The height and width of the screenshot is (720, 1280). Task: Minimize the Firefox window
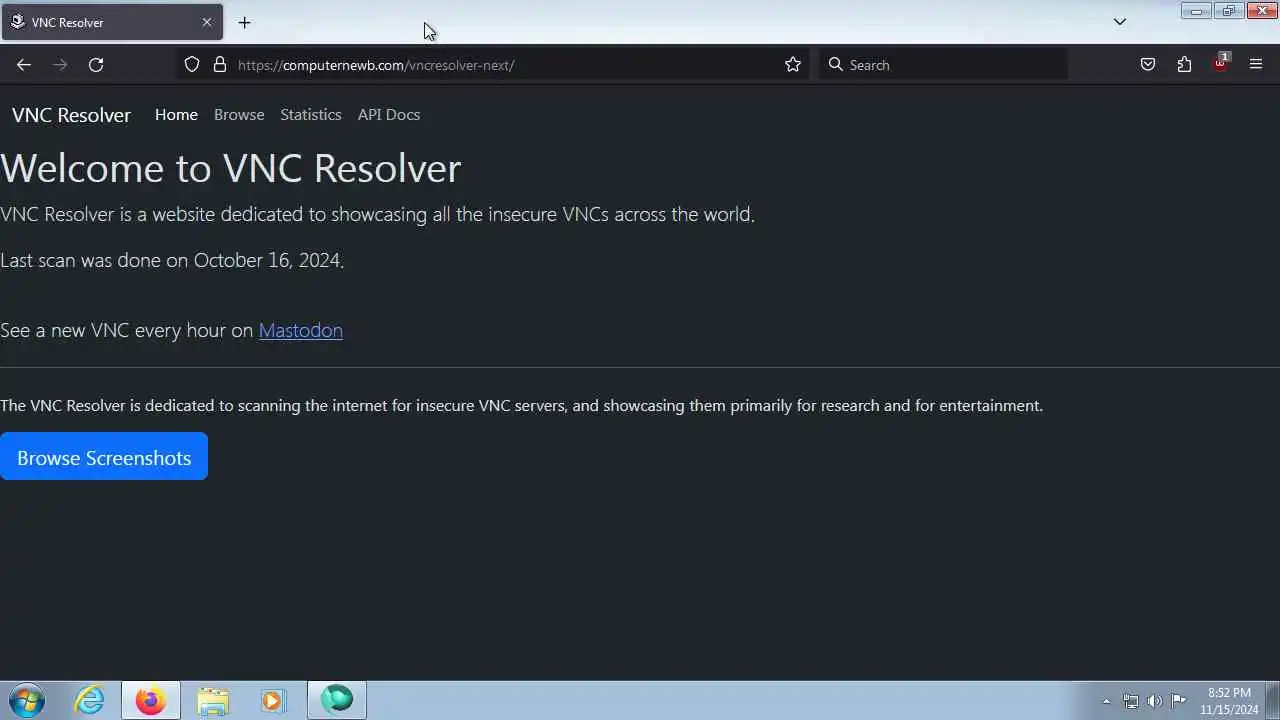pyautogui.click(x=1196, y=11)
